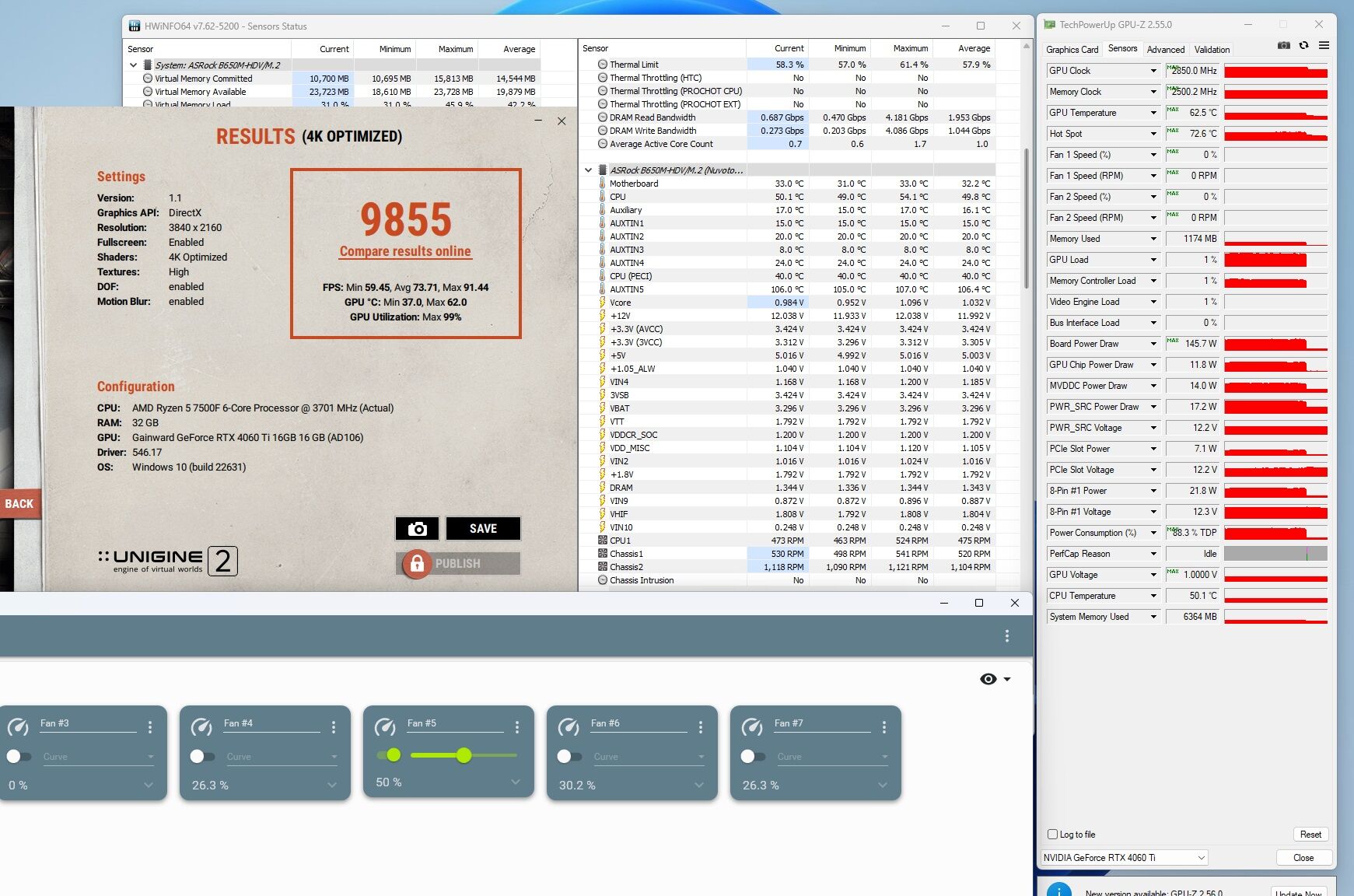
Task: Click the Motherboard thermometer icon in HWiNFO
Action: tap(603, 184)
